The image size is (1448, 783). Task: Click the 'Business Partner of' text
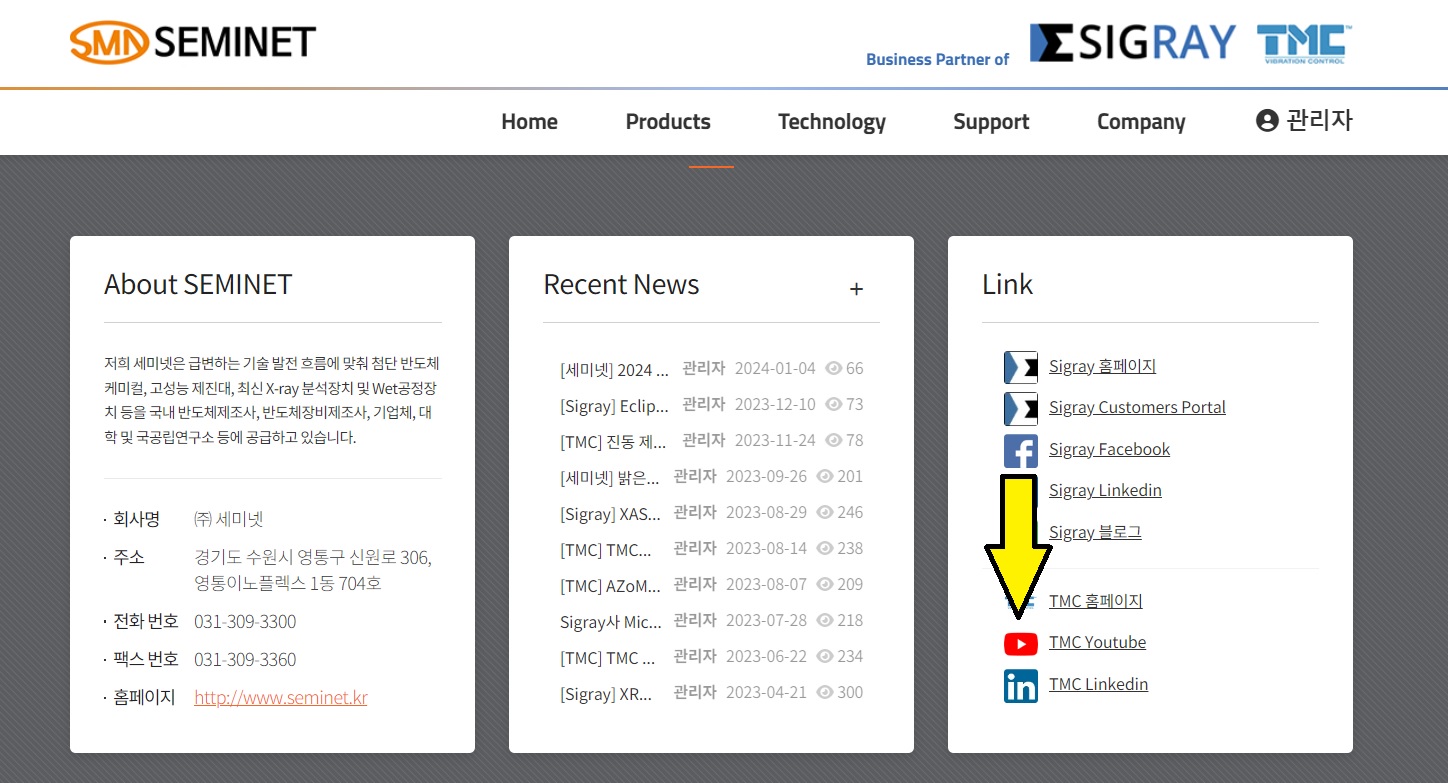pos(937,59)
